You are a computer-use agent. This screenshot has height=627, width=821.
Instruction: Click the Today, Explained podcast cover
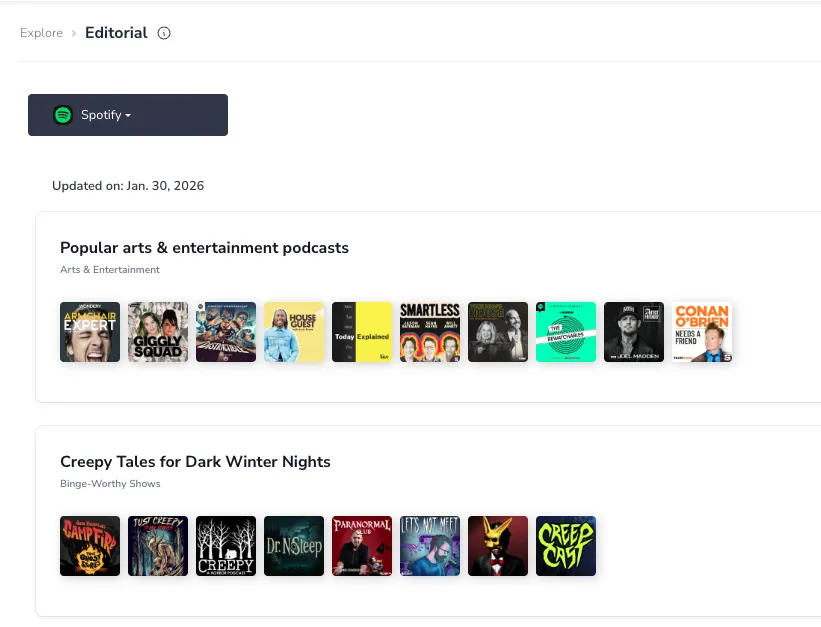[362, 332]
